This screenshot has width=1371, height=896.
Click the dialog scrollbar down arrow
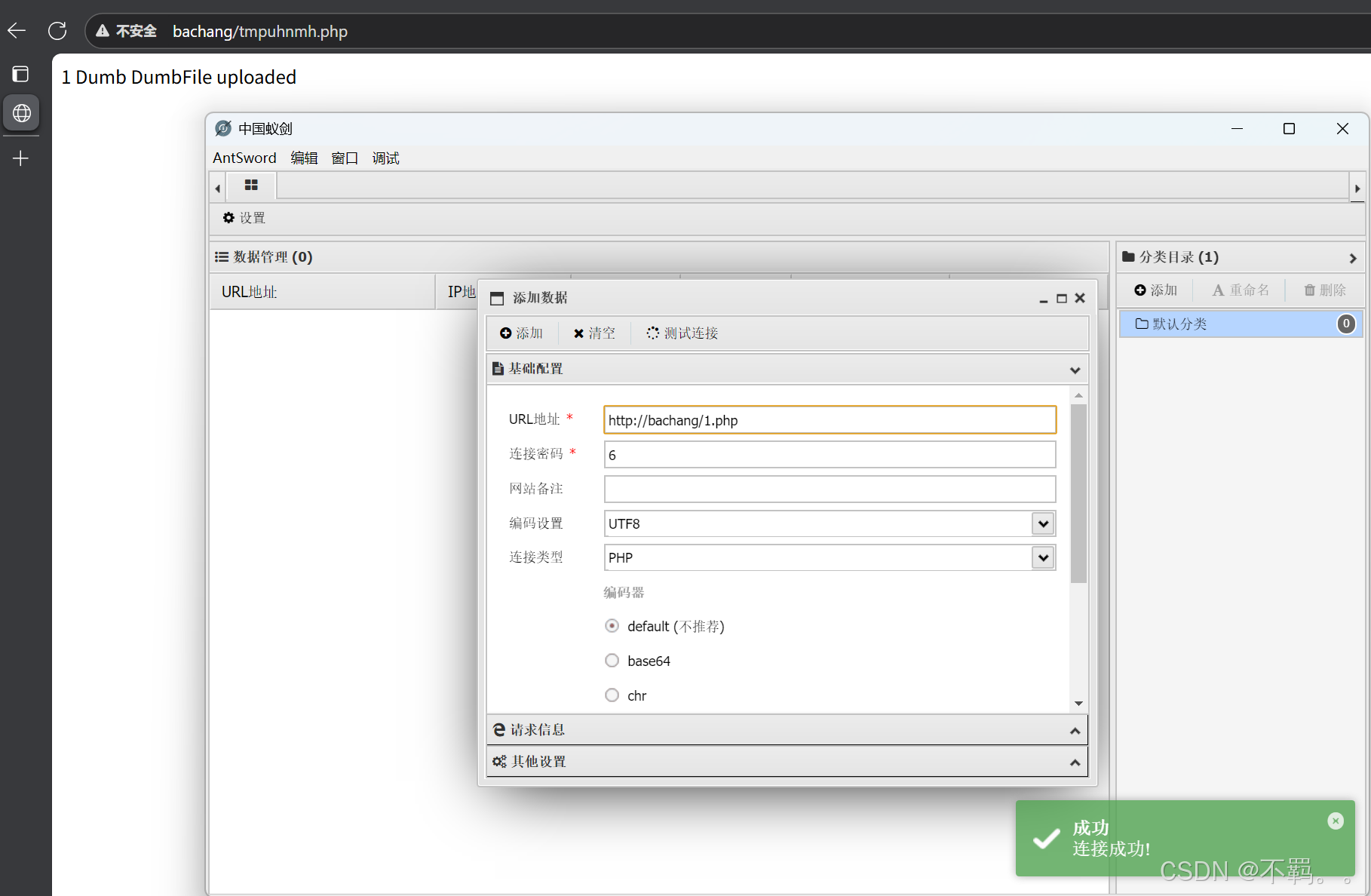click(1078, 704)
